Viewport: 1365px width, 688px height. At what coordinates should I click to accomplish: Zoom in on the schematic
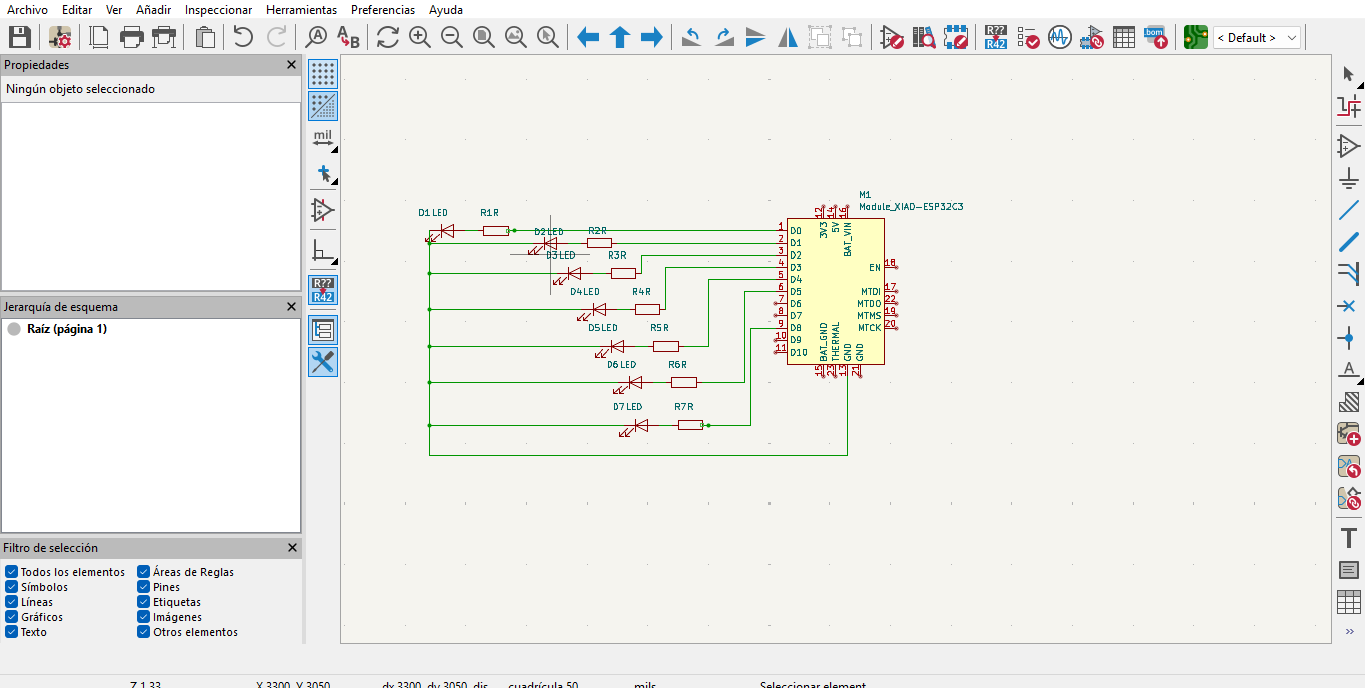pyautogui.click(x=420, y=38)
